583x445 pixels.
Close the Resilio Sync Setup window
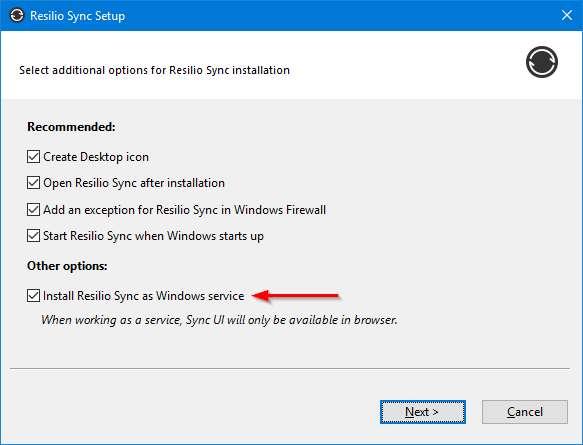(x=567, y=15)
